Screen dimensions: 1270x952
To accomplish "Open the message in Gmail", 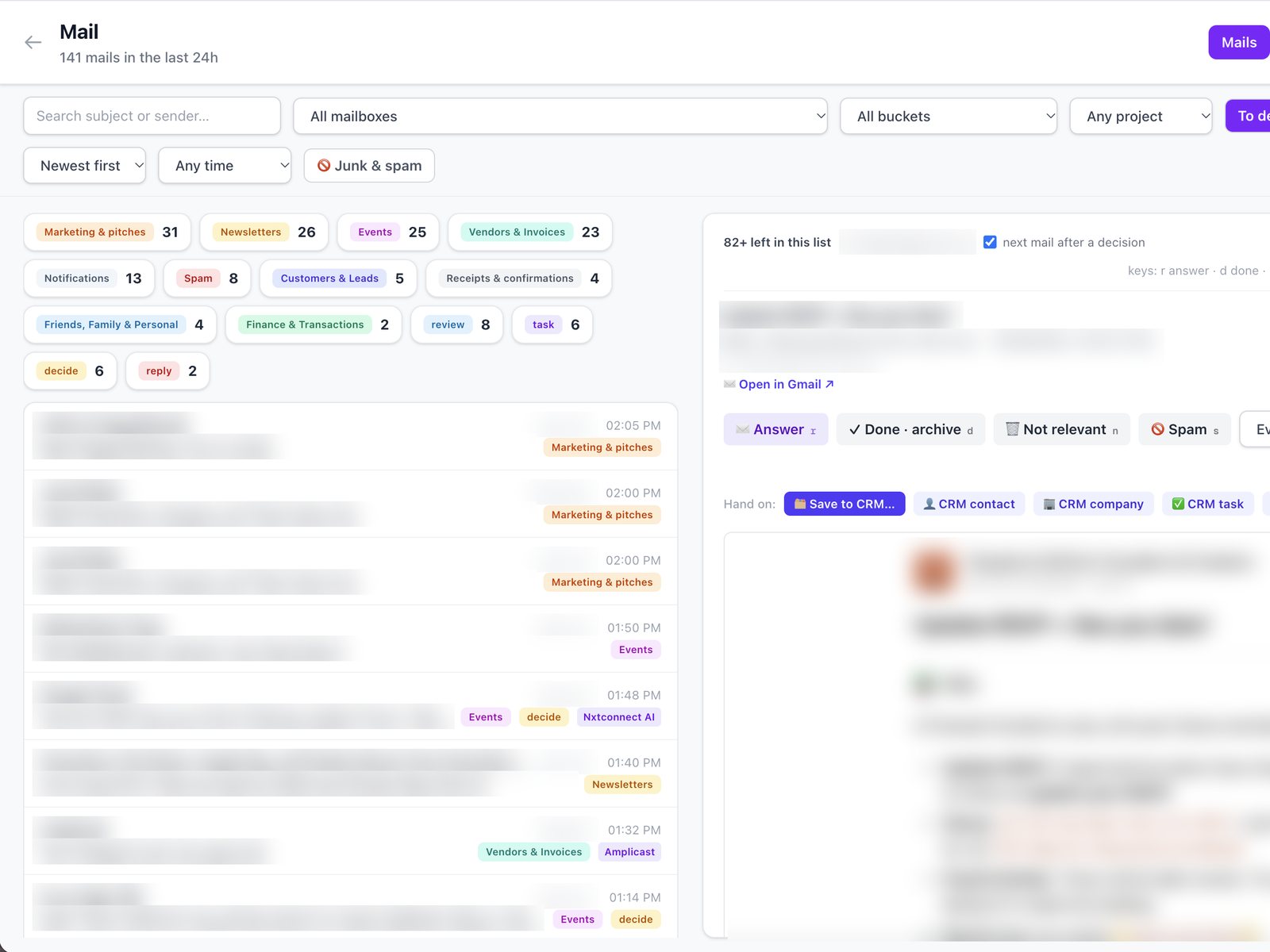I will click(786, 384).
